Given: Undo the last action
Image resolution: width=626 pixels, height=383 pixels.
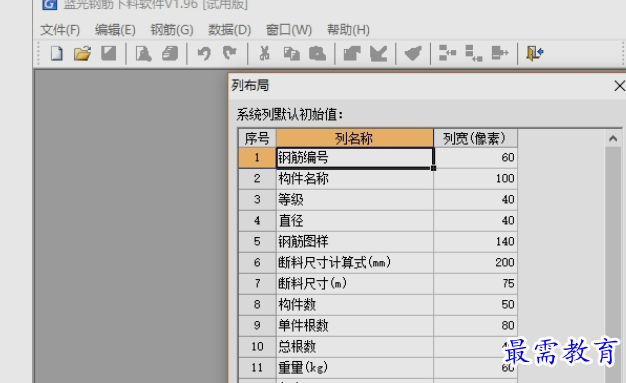Looking at the screenshot, I should [204, 53].
